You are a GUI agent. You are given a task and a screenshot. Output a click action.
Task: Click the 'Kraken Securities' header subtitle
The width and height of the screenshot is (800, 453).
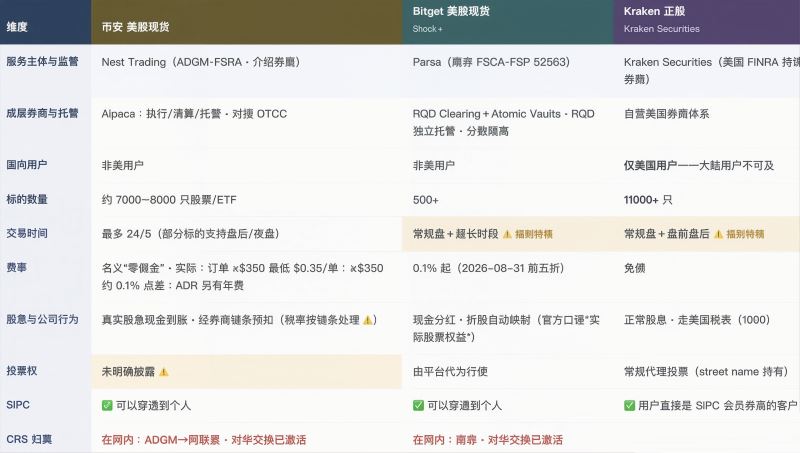pos(661,29)
